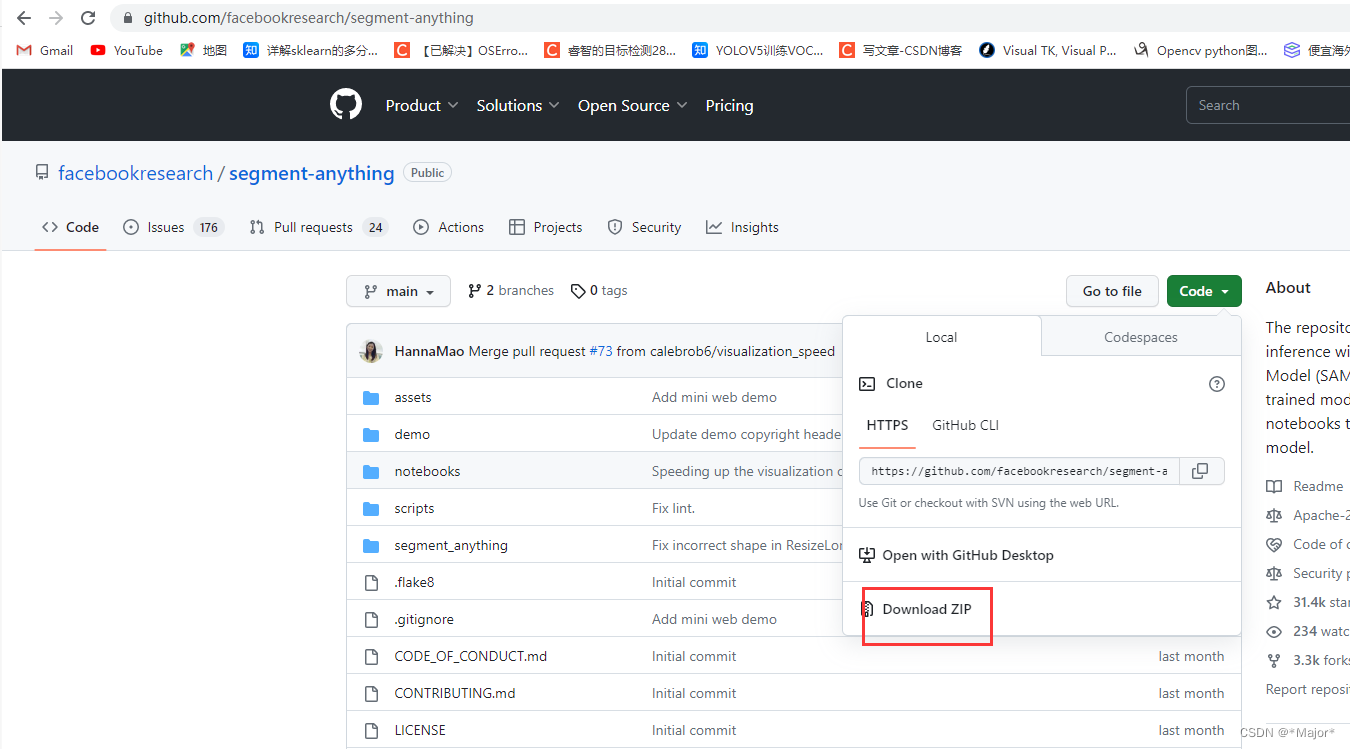Select the HTTPS clone option
This screenshot has width=1350, height=749.
coord(888,426)
